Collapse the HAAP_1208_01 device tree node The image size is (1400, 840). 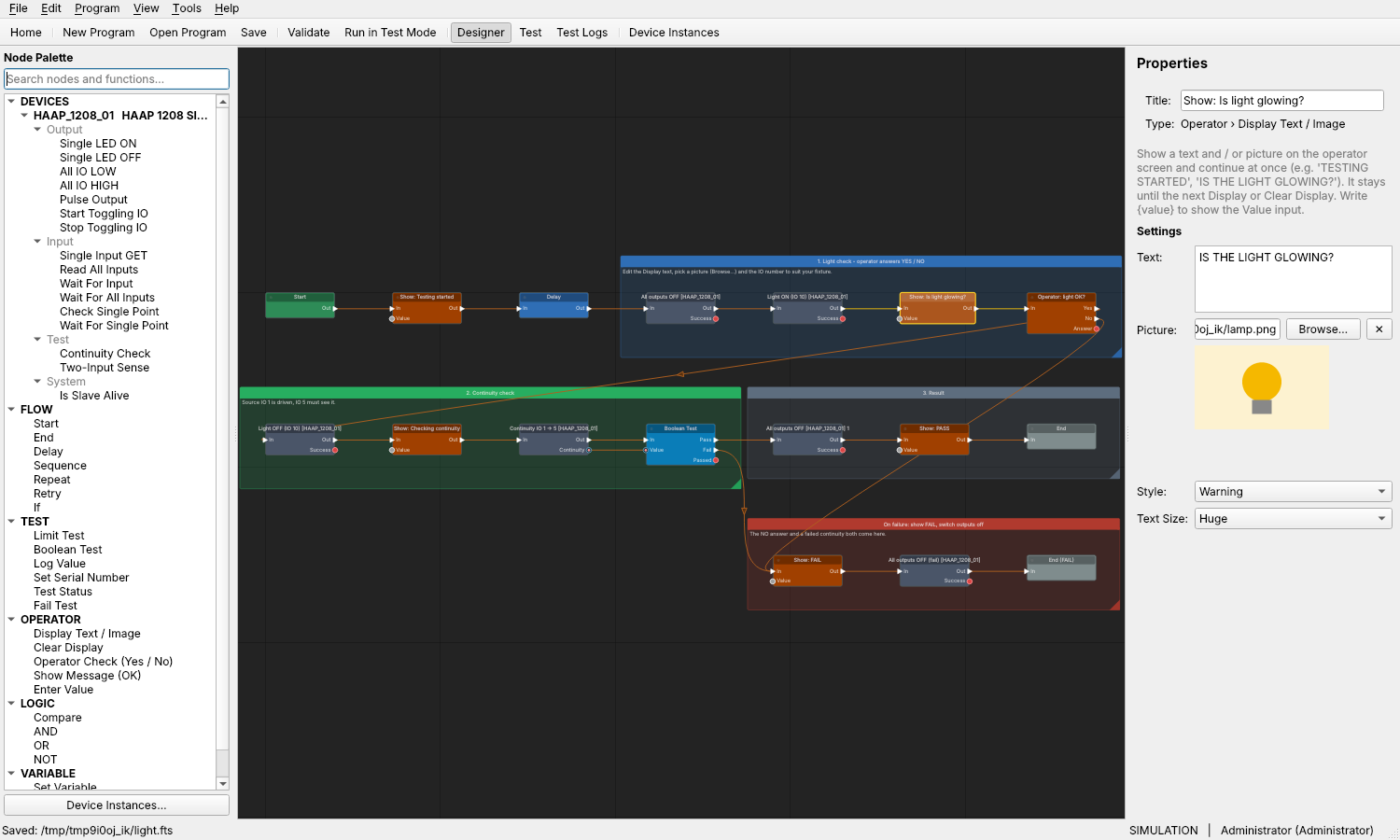pos(24,116)
